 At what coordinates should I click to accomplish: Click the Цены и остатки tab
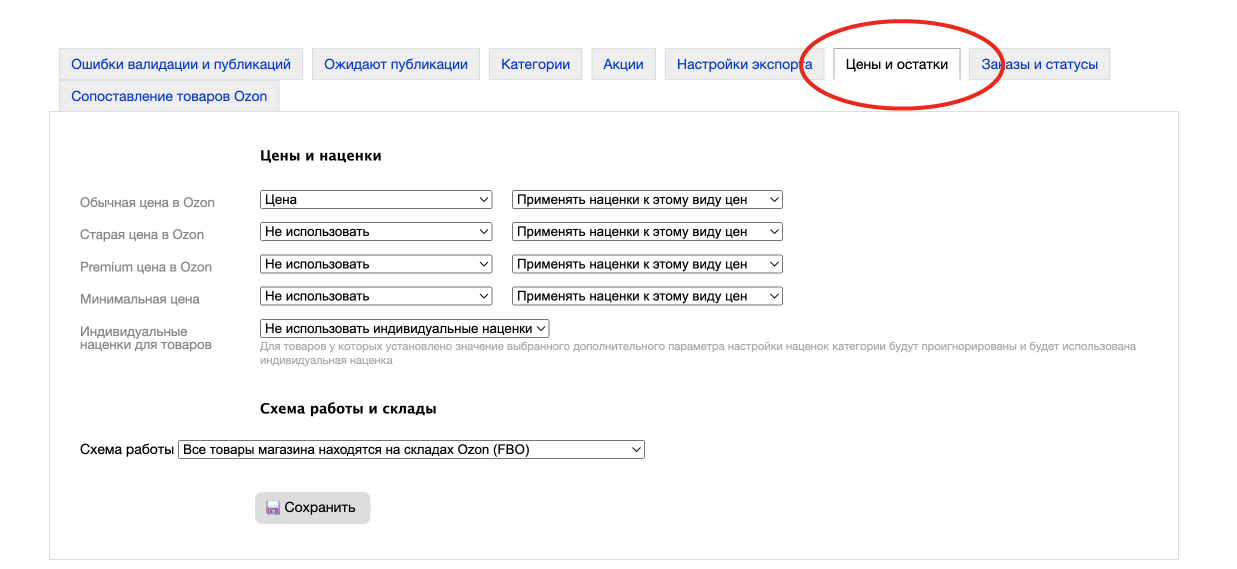(897, 64)
